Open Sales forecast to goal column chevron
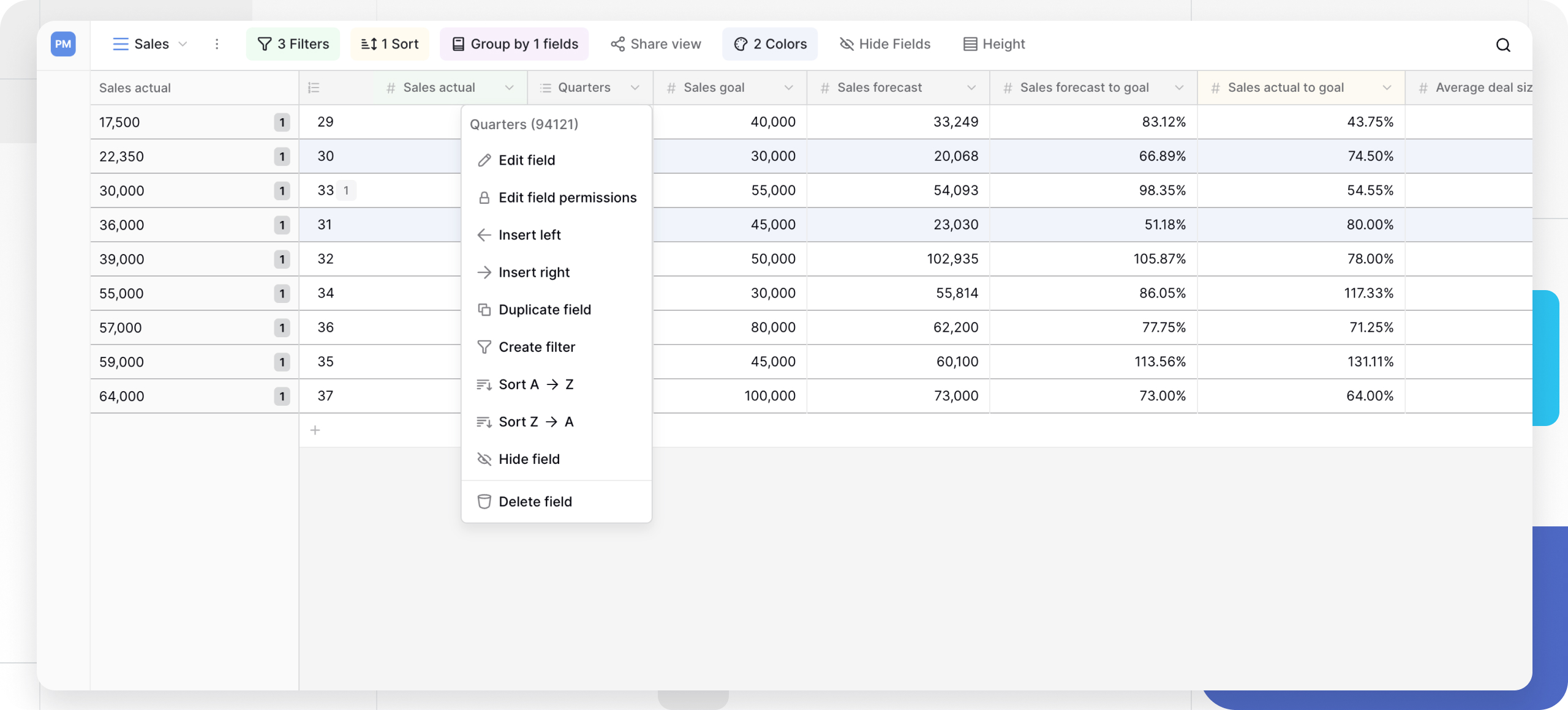The height and width of the screenshot is (710, 1568). pos(1179,88)
